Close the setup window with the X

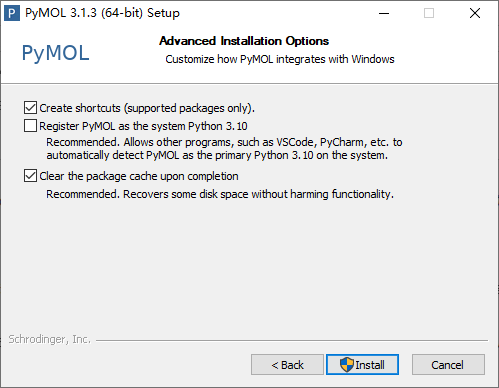click(475, 13)
